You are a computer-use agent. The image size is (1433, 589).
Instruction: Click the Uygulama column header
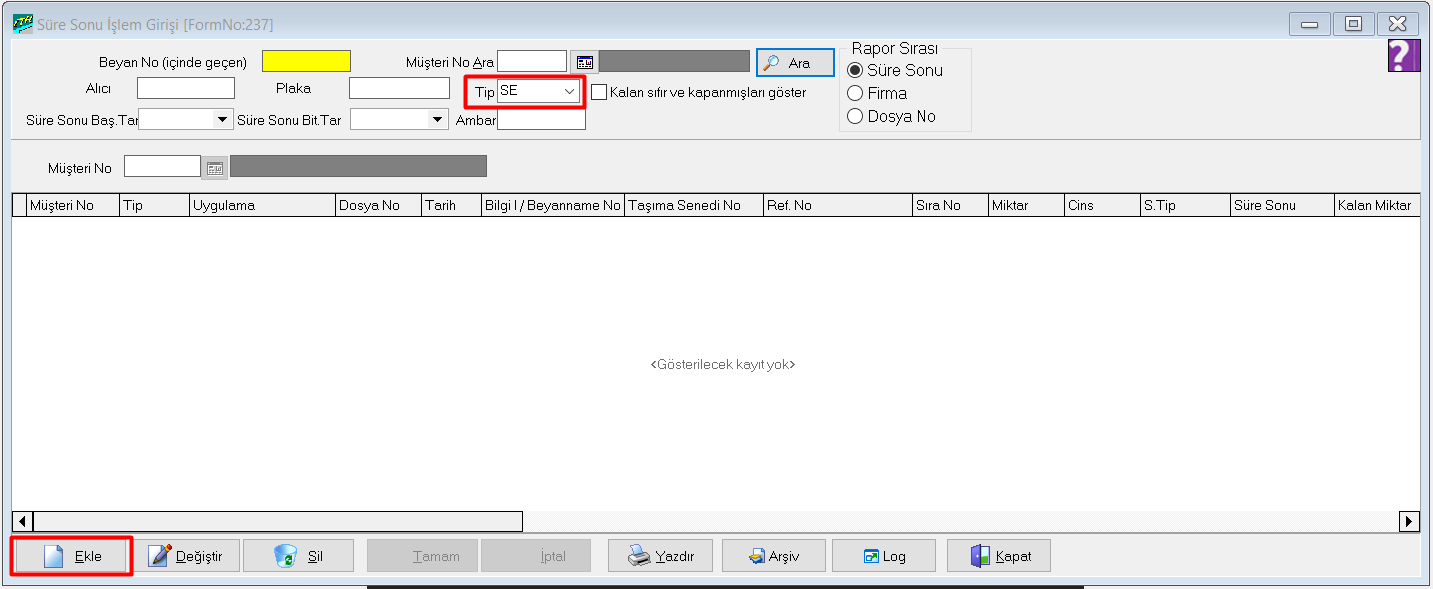pos(262,205)
